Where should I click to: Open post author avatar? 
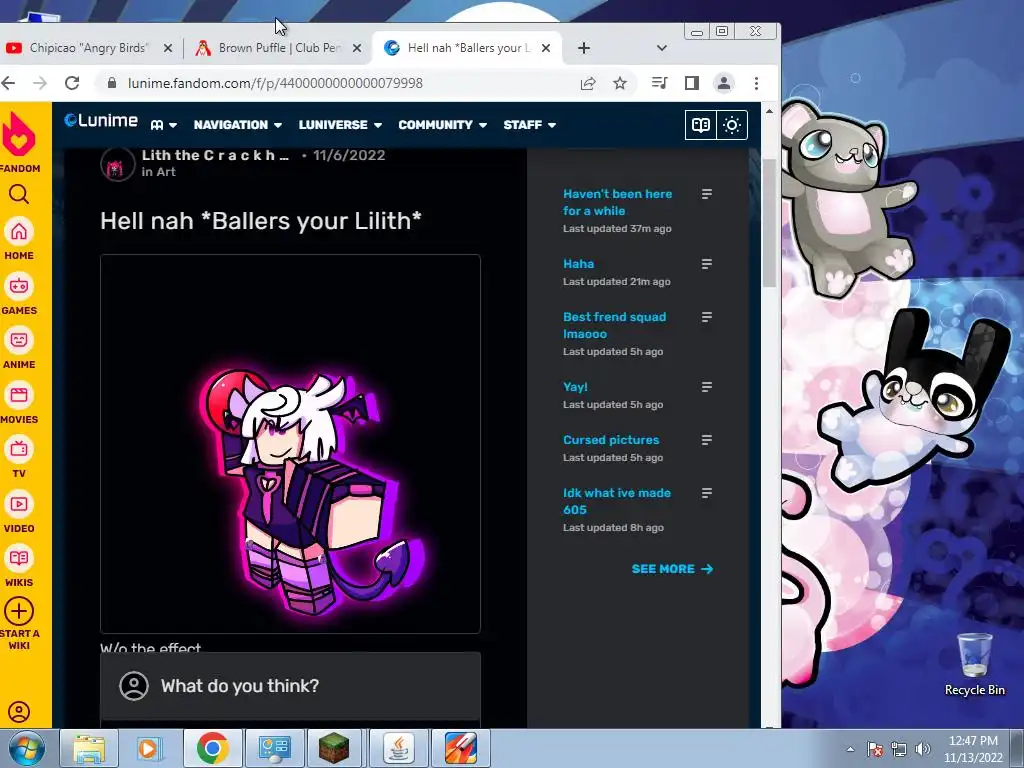(118, 164)
